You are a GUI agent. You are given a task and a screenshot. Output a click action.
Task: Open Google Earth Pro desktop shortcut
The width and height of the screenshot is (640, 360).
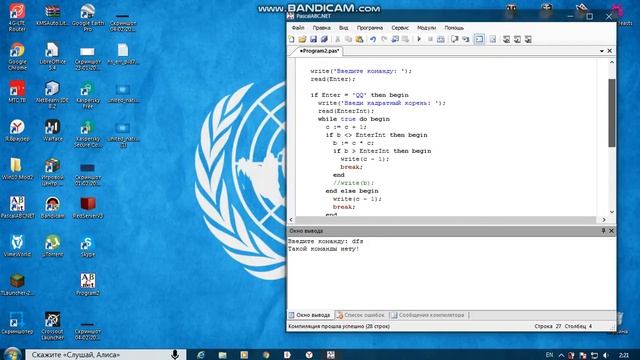point(88,18)
